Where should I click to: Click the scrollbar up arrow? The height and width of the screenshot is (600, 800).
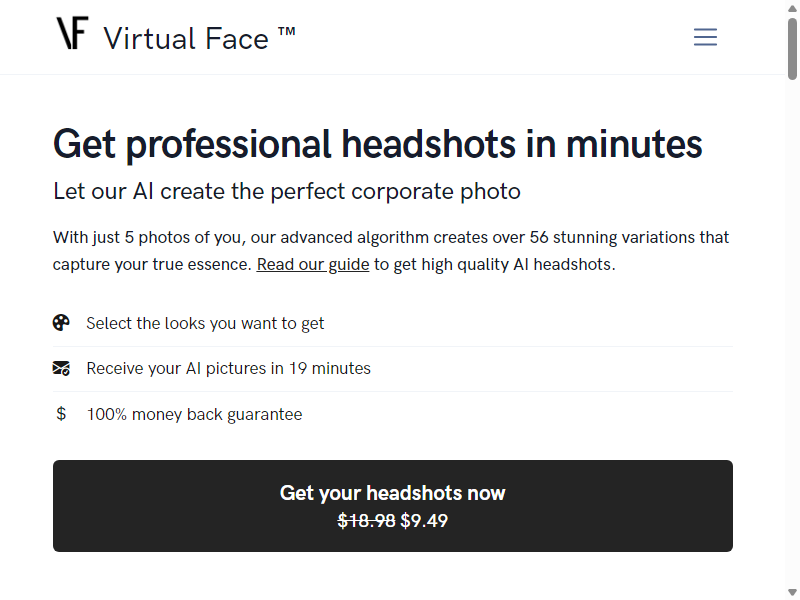pyautogui.click(x=792, y=8)
